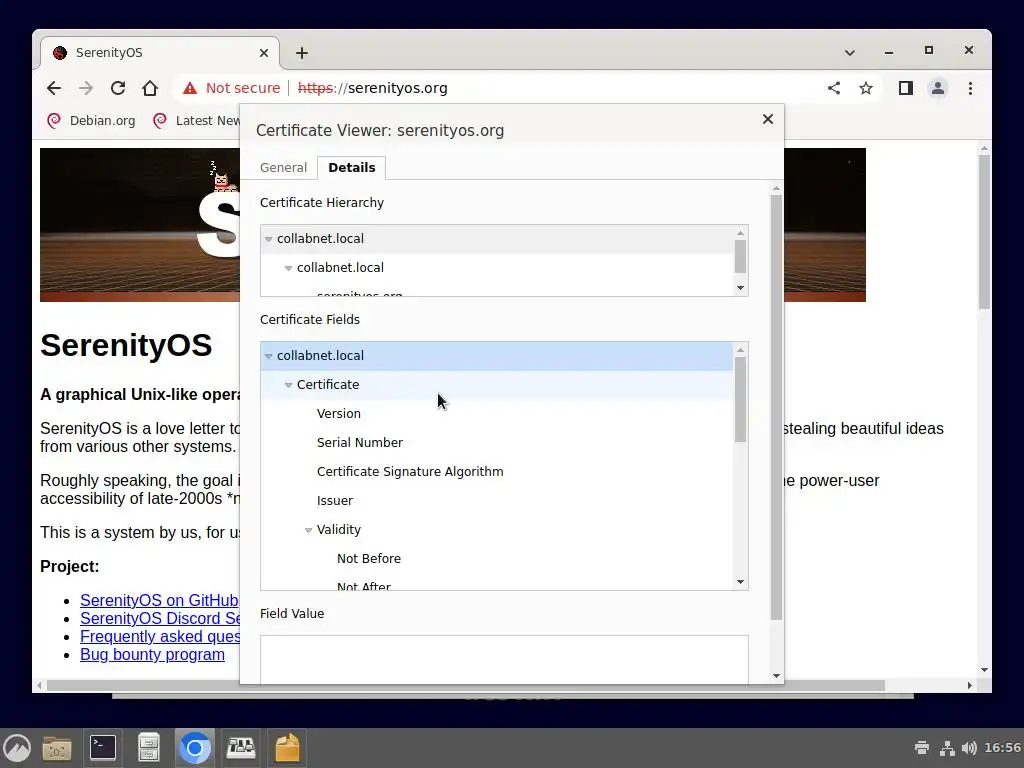Switch to the General tab
The image size is (1024, 768).
tap(283, 168)
